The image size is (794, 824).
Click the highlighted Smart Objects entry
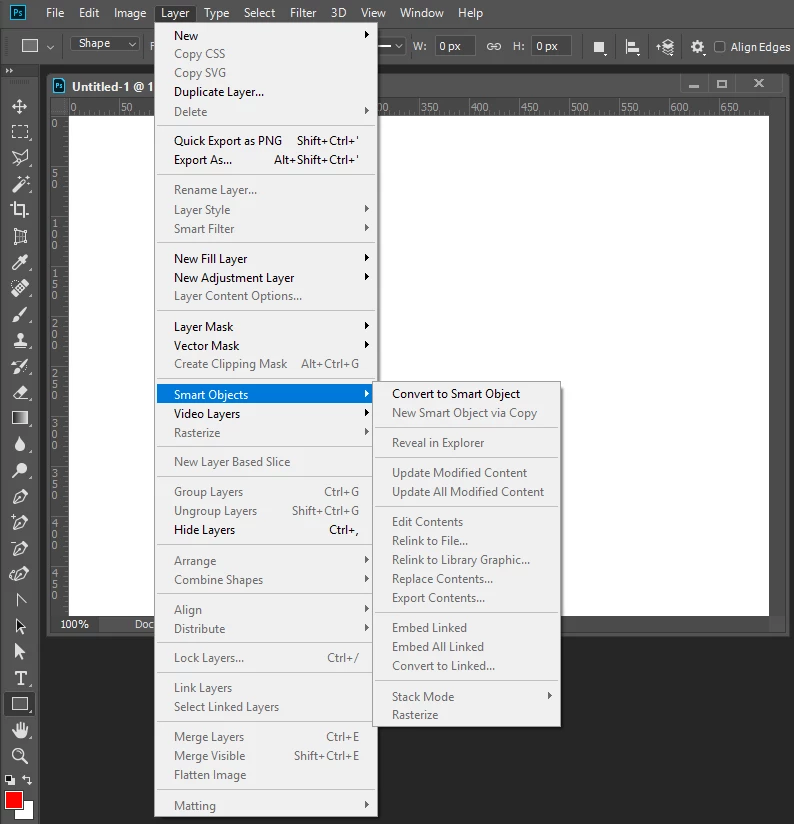click(x=264, y=394)
